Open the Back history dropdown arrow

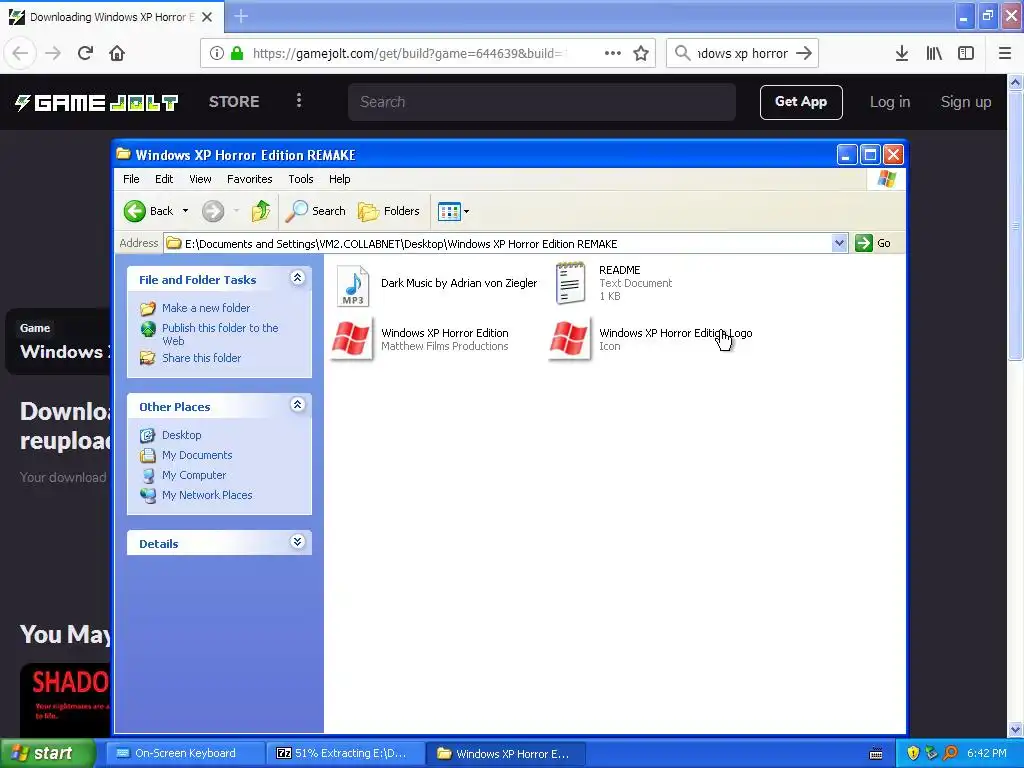[185, 211]
